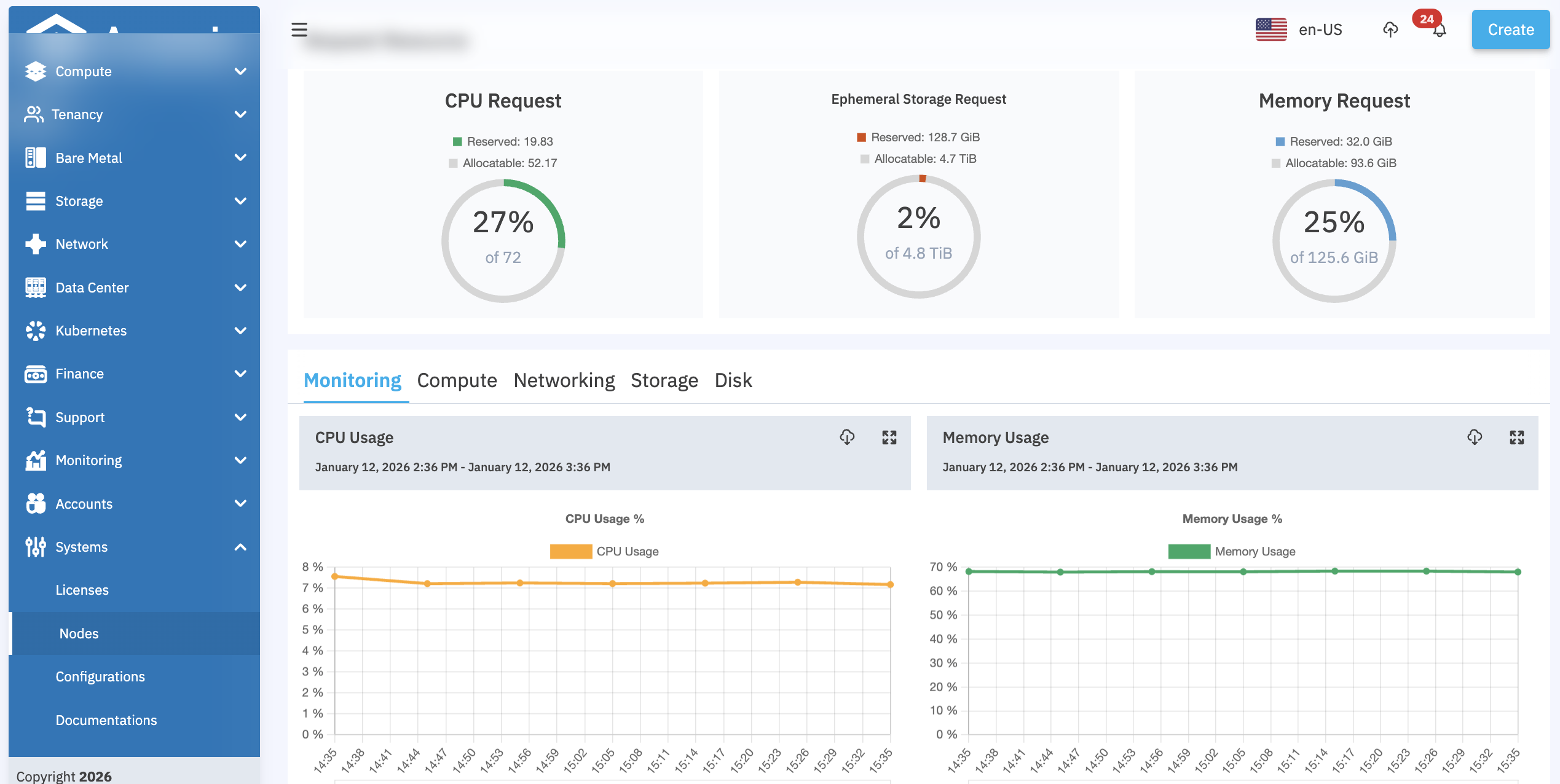The width and height of the screenshot is (1560, 784).
Task: Open the Disk tab
Action: click(x=733, y=380)
